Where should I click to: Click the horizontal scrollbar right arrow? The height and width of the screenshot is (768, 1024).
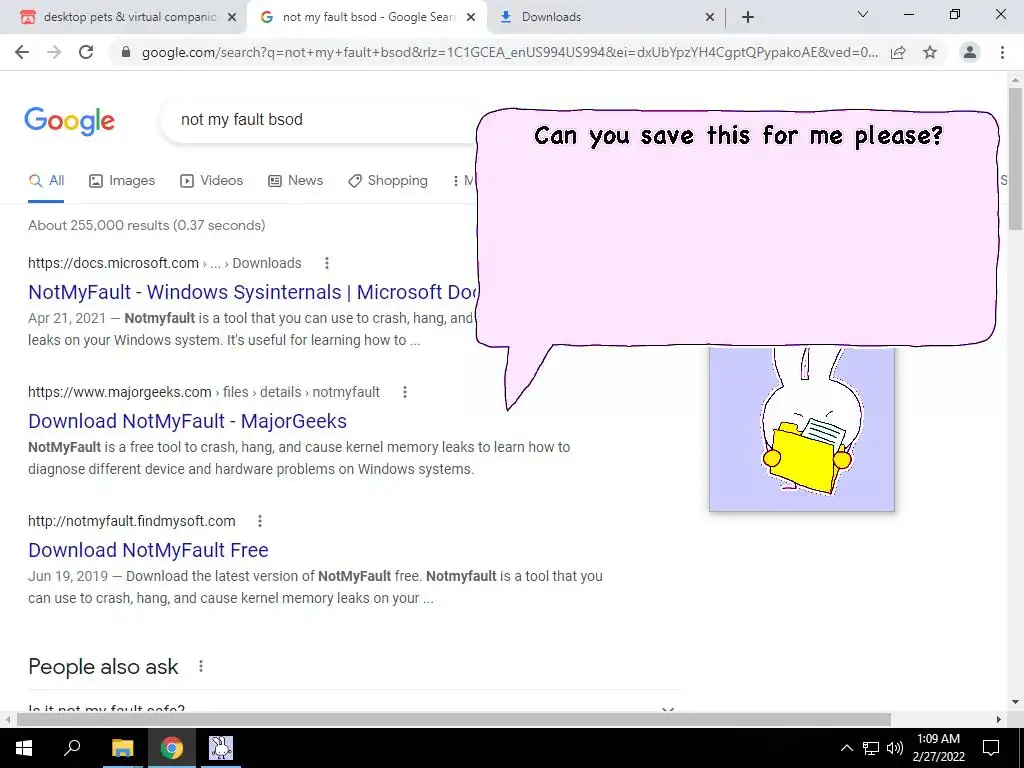click(x=999, y=719)
